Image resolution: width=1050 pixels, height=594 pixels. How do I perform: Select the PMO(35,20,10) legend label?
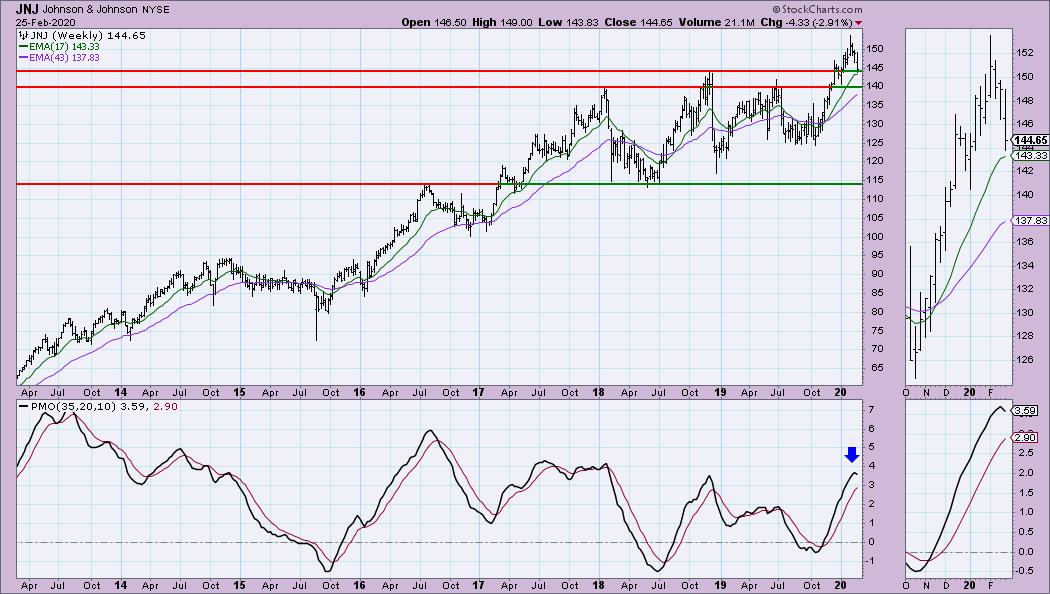click(x=73, y=406)
